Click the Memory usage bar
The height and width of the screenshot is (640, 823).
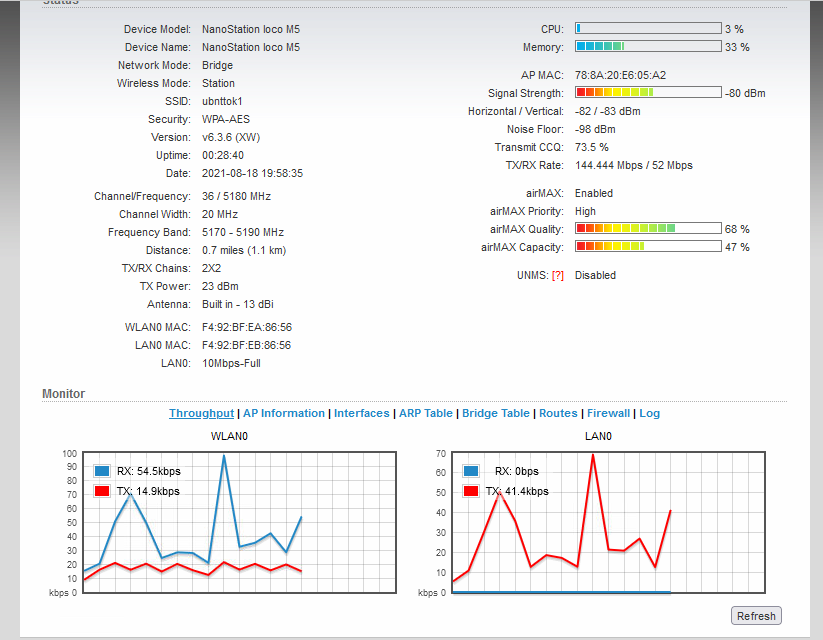tap(648, 47)
